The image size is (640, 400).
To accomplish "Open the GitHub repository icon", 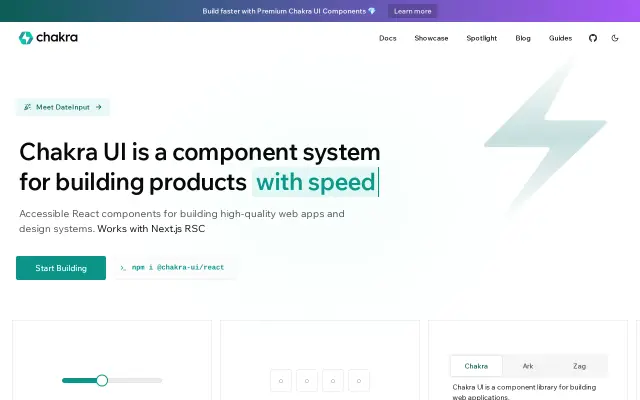I will pos(593,38).
